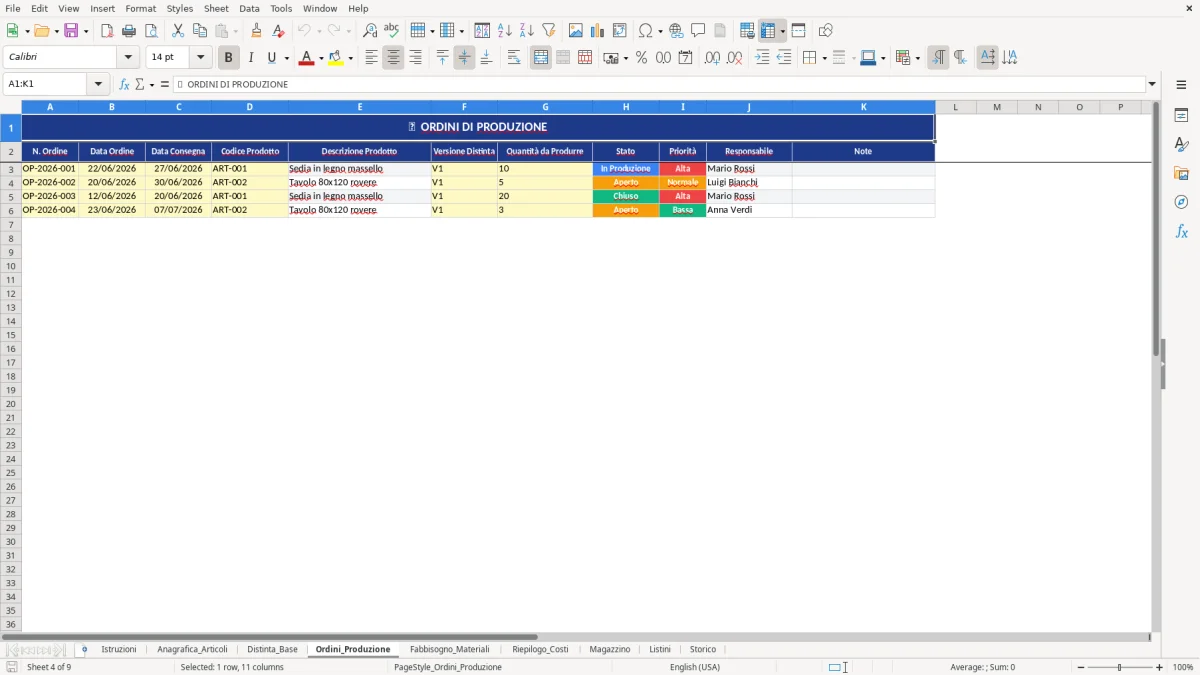
Task: Clear direct formatting icon
Action: (278, 30)
